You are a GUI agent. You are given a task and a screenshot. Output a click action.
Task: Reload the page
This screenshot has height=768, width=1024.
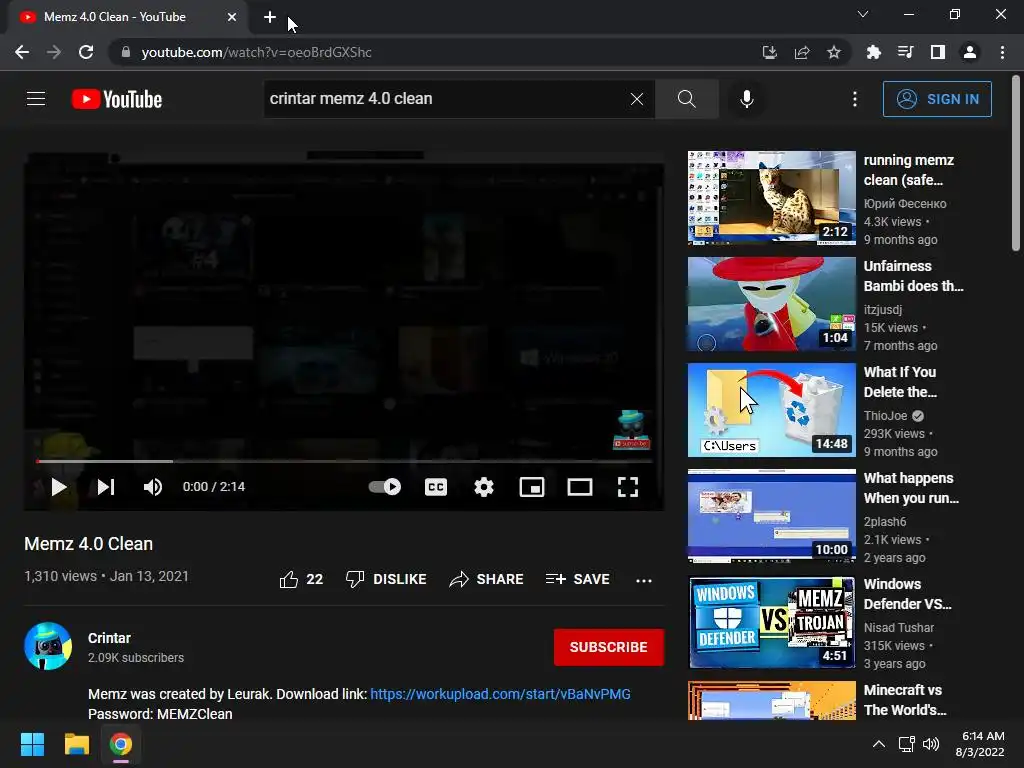pos(86,52)
